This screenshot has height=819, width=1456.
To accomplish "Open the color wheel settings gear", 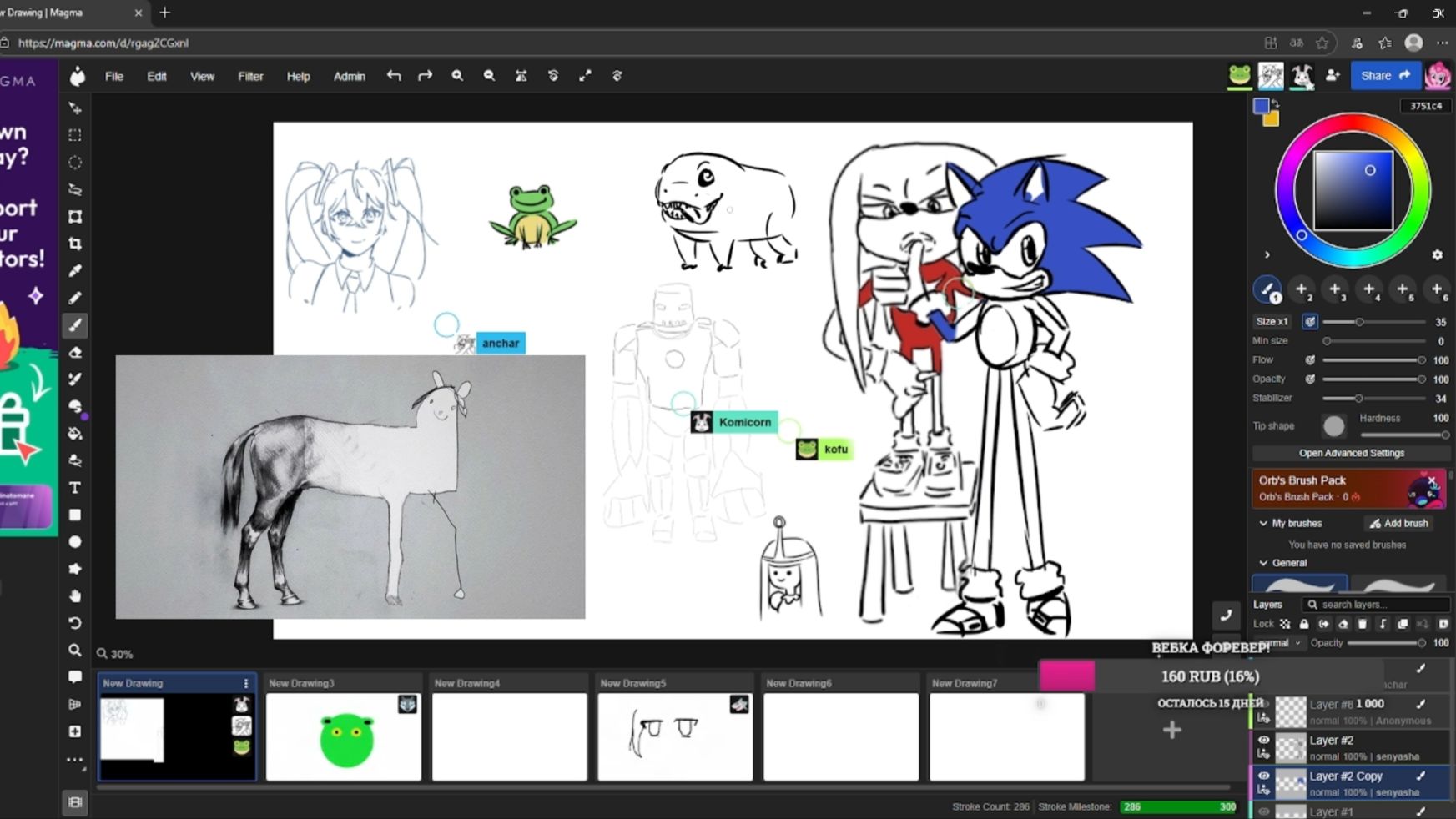I will tap(1437, 254).
